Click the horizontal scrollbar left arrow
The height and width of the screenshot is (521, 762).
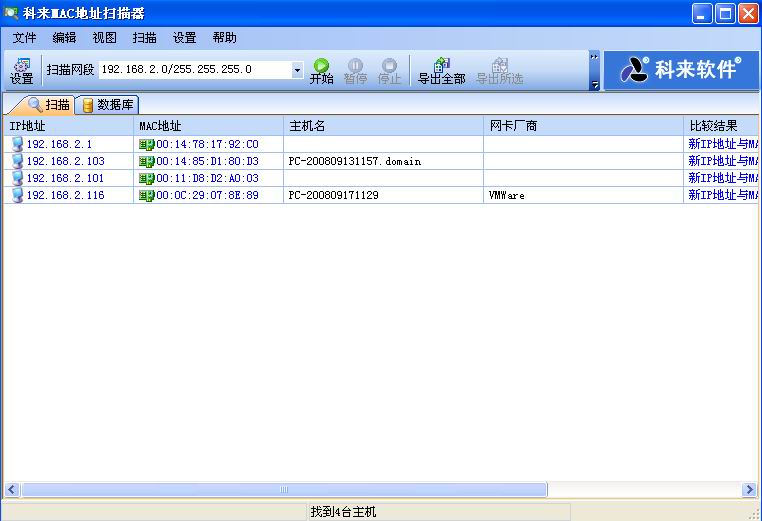click(x=12, y=489)
